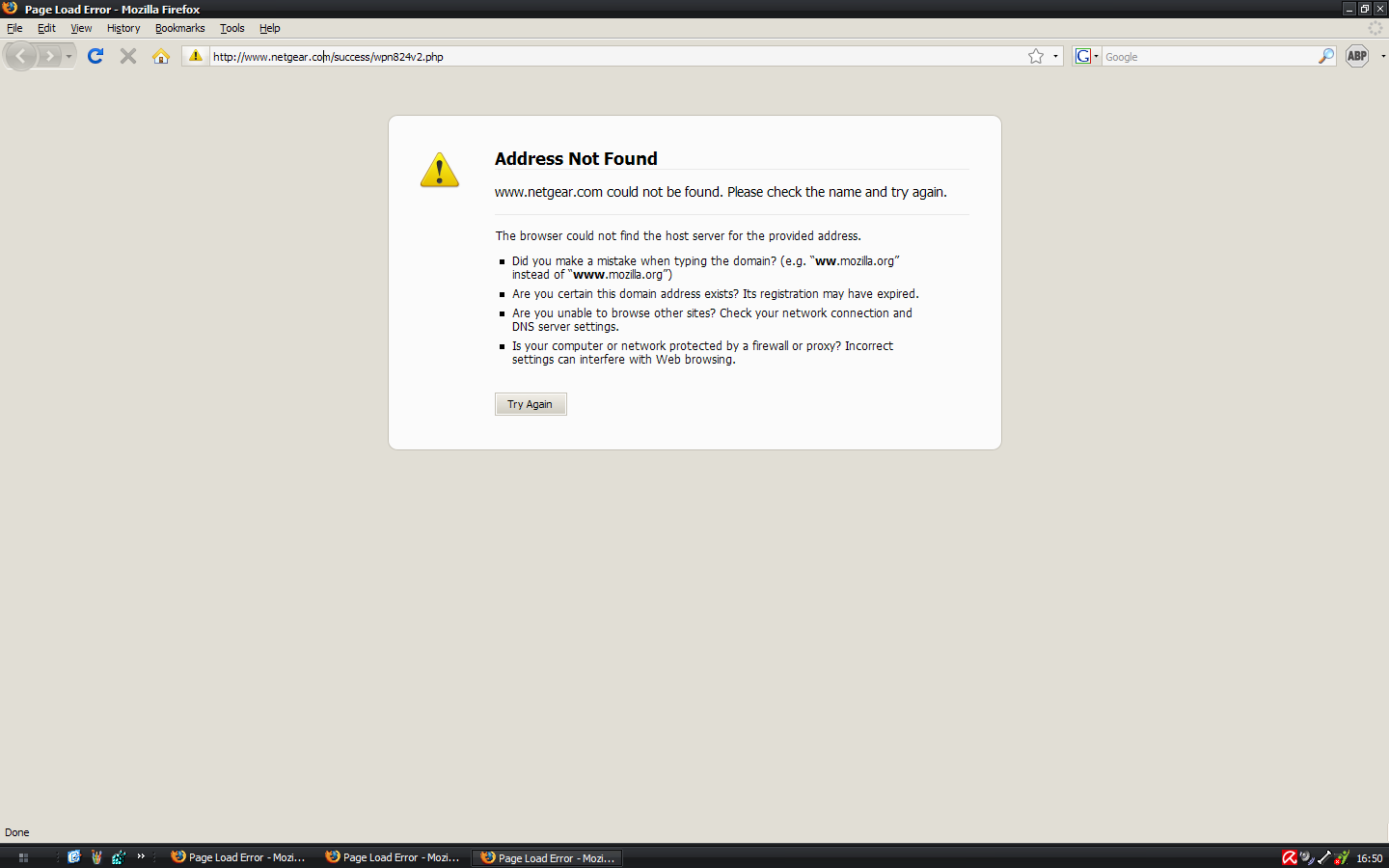Screen dimensions: 1389x868
Task: Launch Internet Explorer from quick launch
Action: point(73,856)
